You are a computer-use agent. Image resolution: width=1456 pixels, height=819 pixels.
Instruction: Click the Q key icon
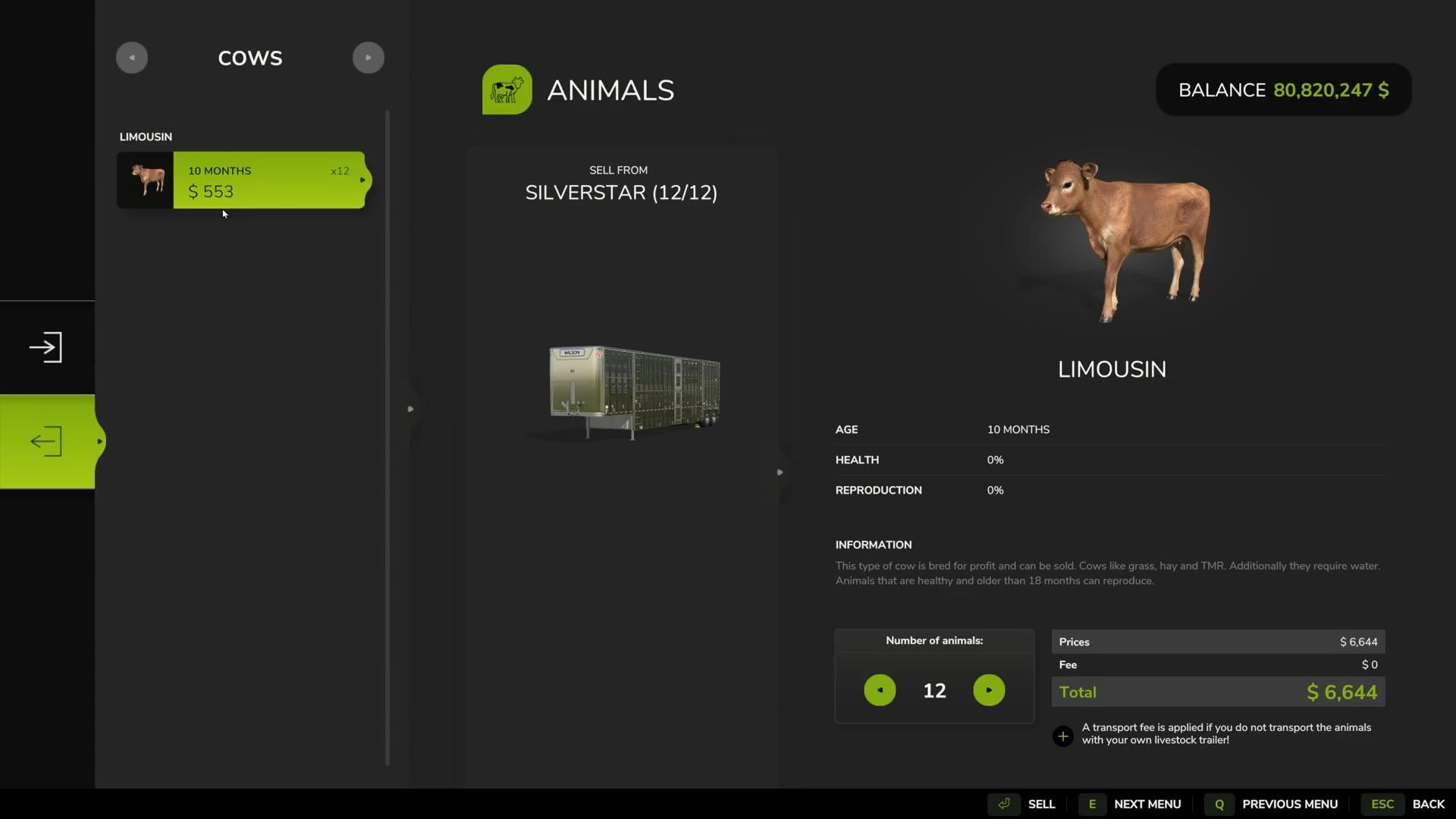point(1219,804)
